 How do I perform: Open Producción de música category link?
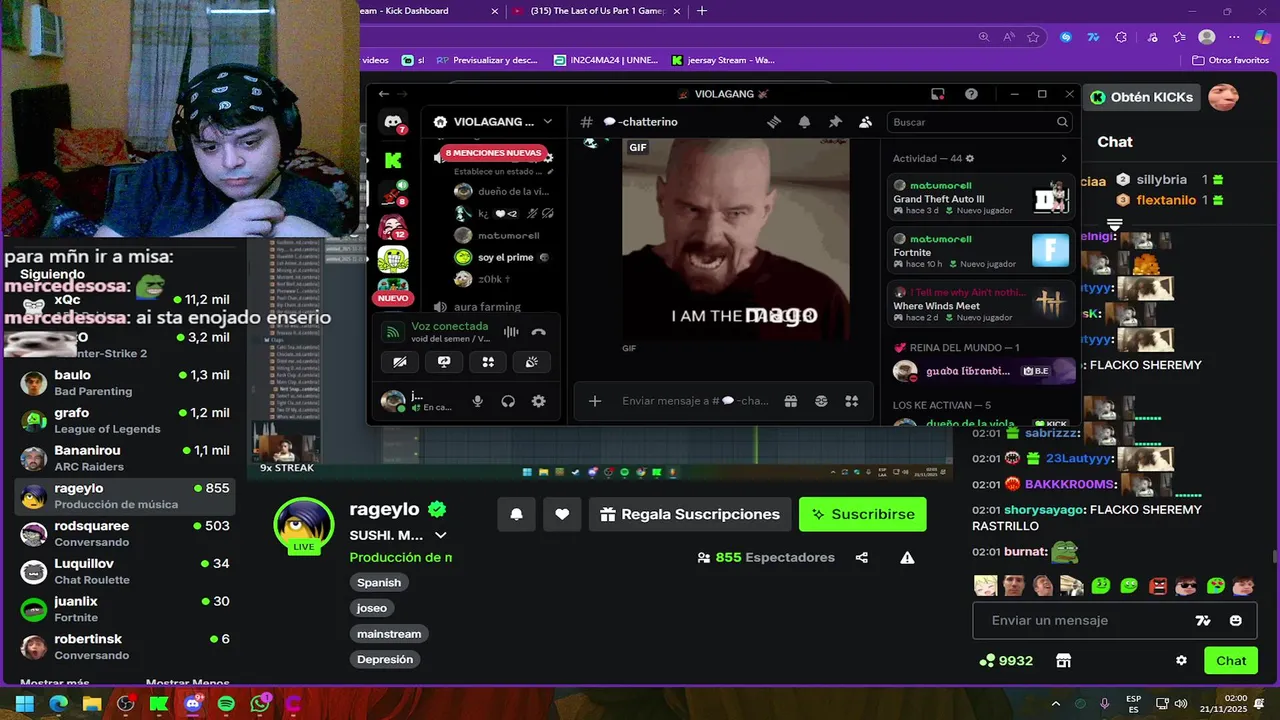[x=401, y=557]
